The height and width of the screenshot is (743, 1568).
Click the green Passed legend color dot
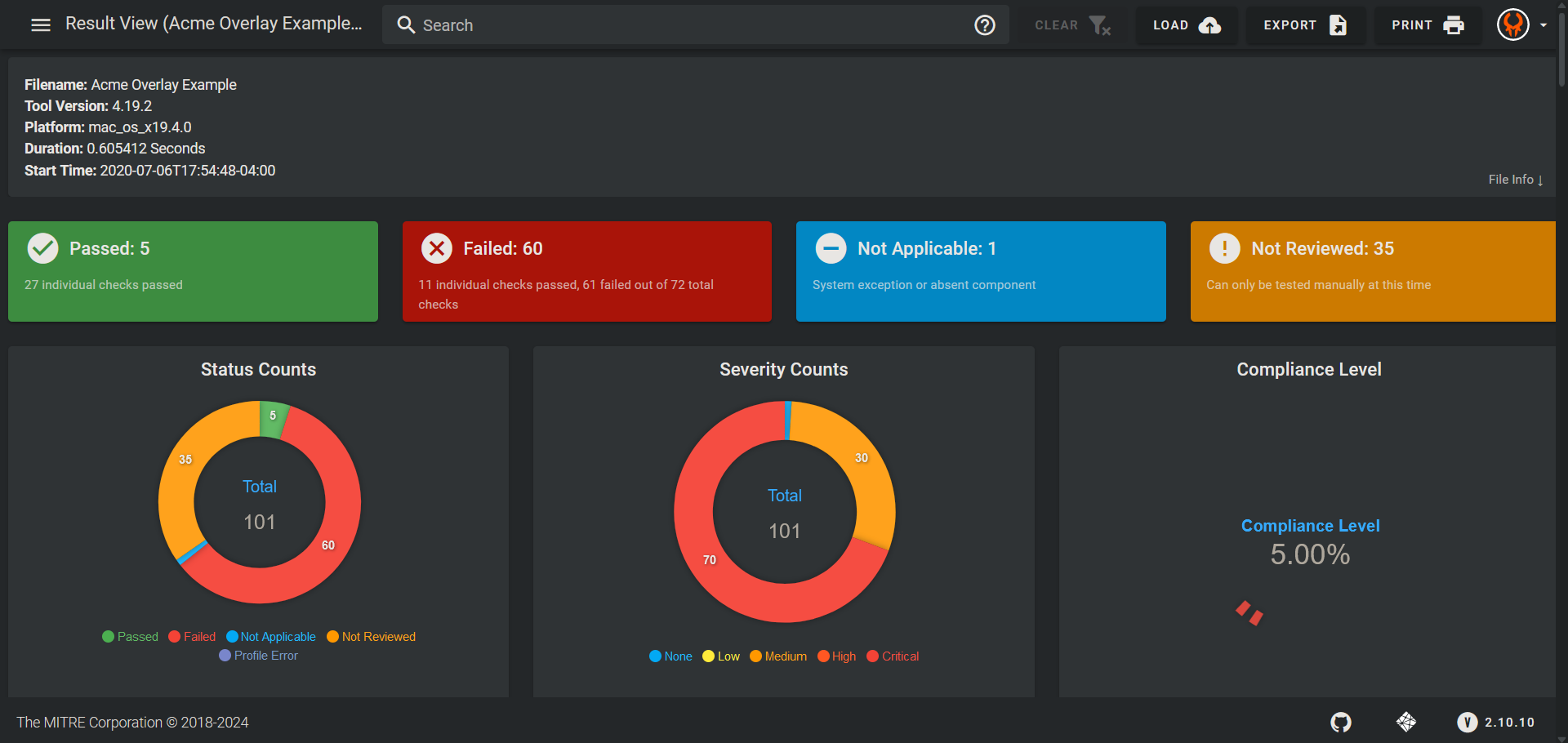[x=107, y=636]
